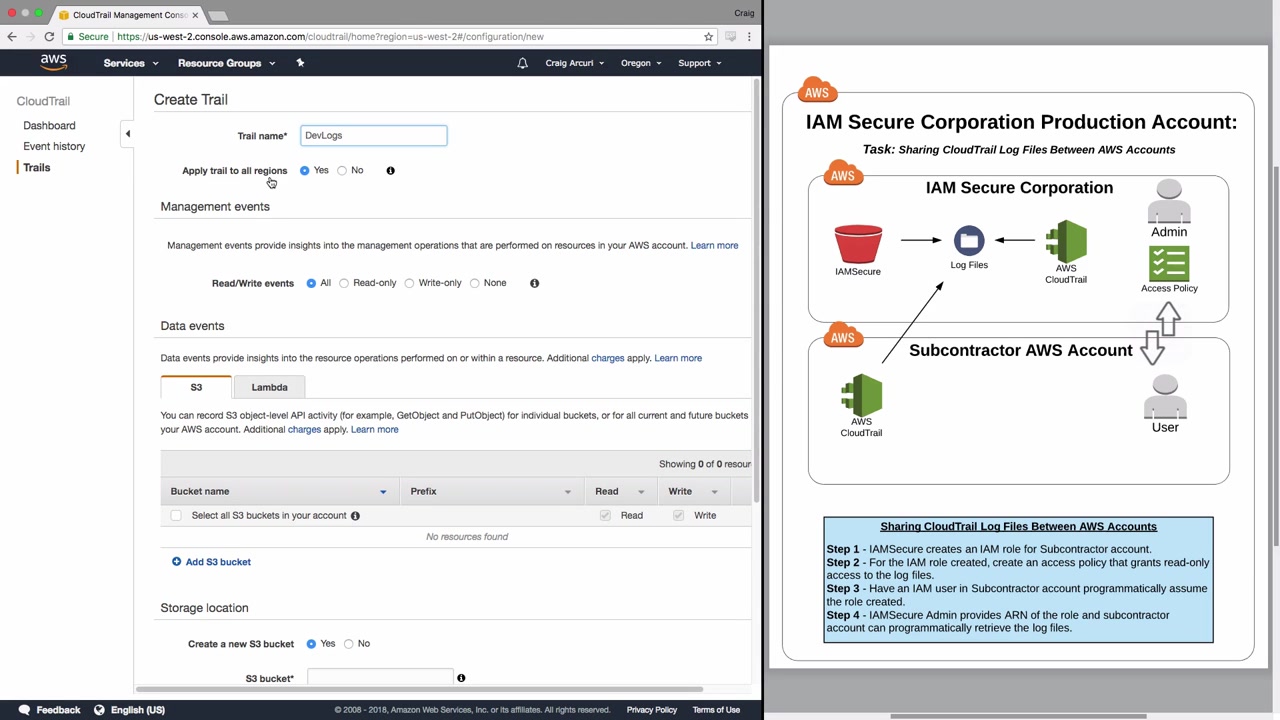This screenshot has height=720, width=1280.
Task: Close the CloudTrail Management Console tab
Action: click(195, 15)
